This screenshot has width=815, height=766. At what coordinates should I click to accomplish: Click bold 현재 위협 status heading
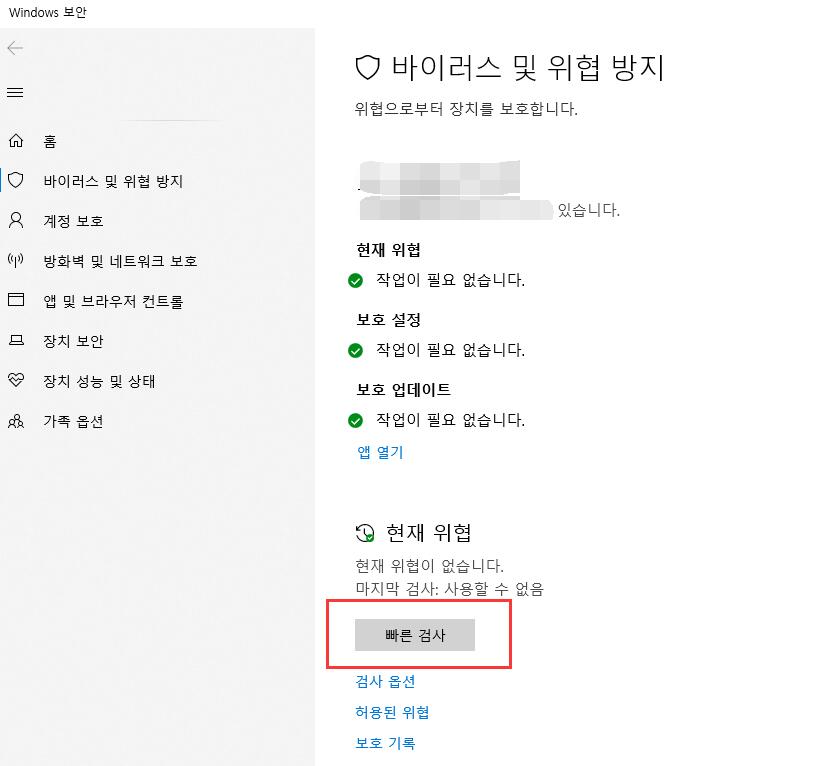click(x=389, y=250)
